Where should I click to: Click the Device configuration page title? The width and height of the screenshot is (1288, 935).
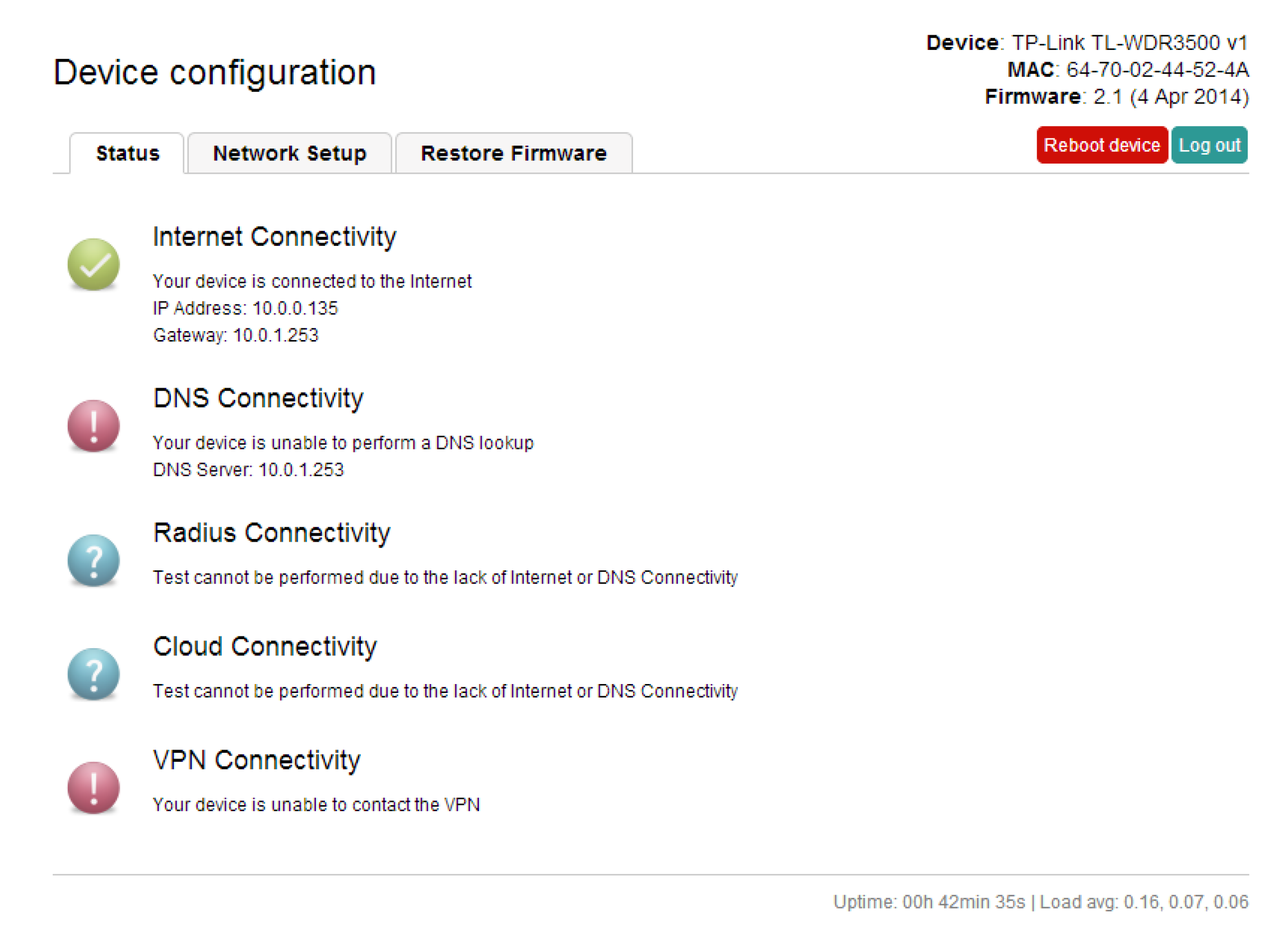pyautogui.click(x=215, y=73)
